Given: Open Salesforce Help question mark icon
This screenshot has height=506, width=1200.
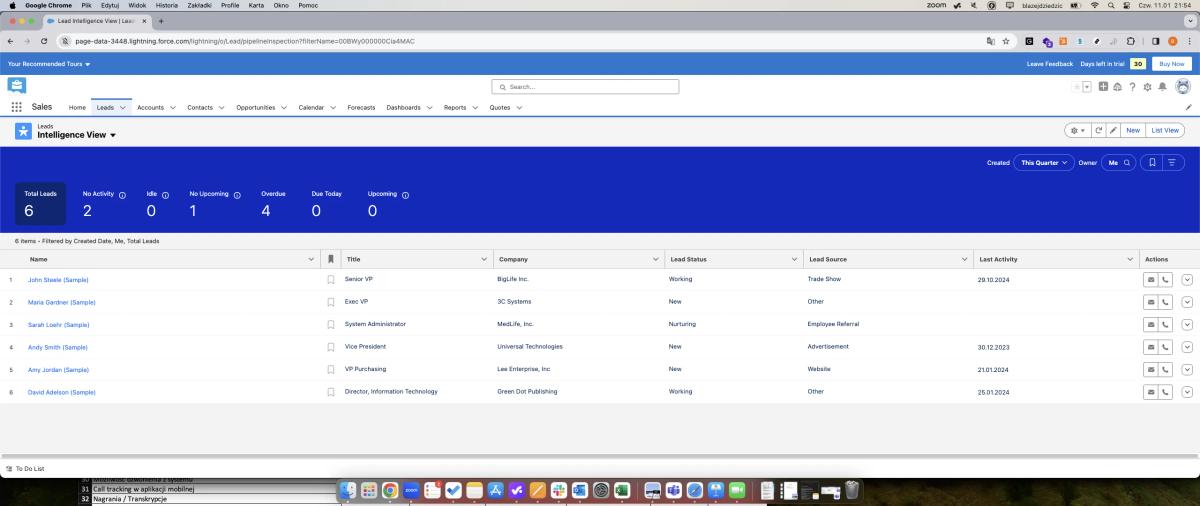Looking at the screenshot, I should click(x=1132, y=87).
